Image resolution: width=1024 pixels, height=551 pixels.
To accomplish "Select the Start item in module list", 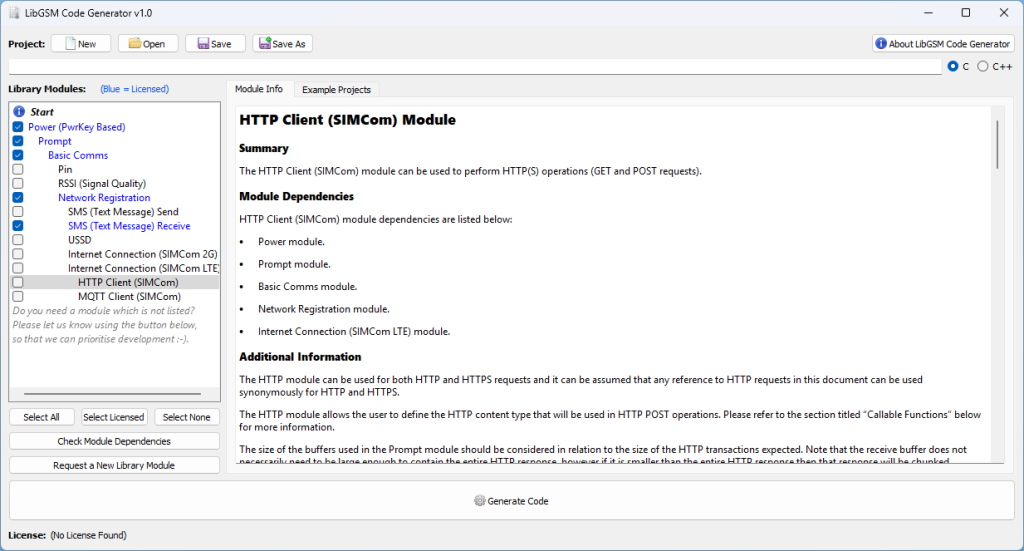I will (x=42, y=112).
